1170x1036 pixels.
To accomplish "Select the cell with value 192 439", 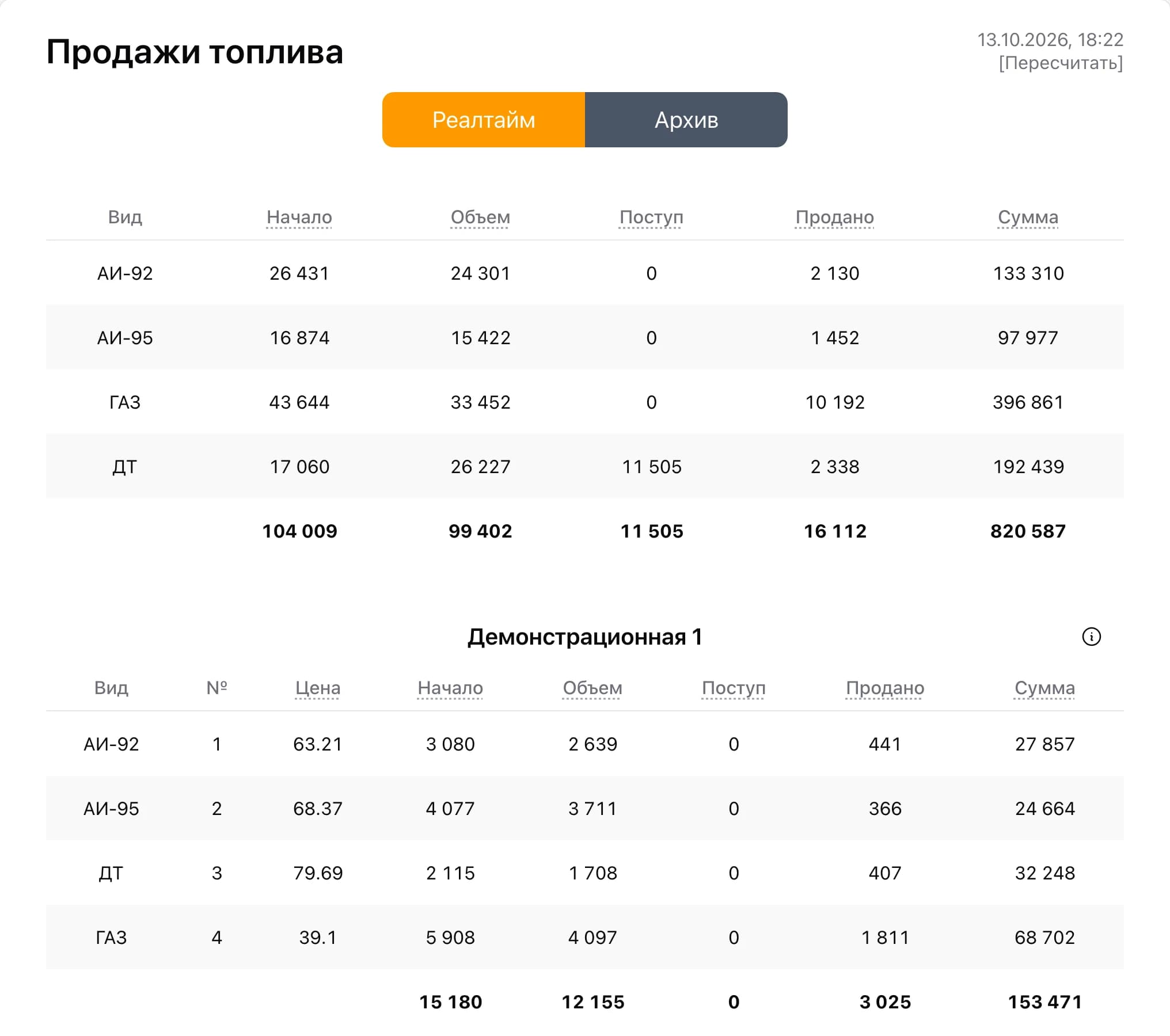I will pyautogui.click(x=1028, y=467).
